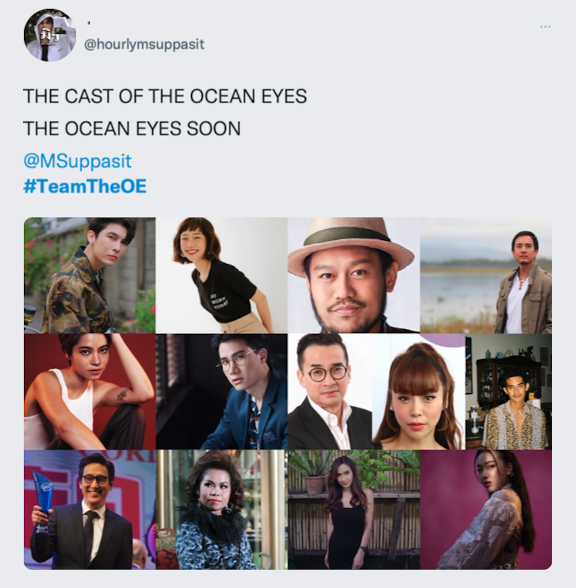View photo of man holding blue trophy
Viewport: 576px width, 588px height.
pyautogui.click(x=90, y=510)
